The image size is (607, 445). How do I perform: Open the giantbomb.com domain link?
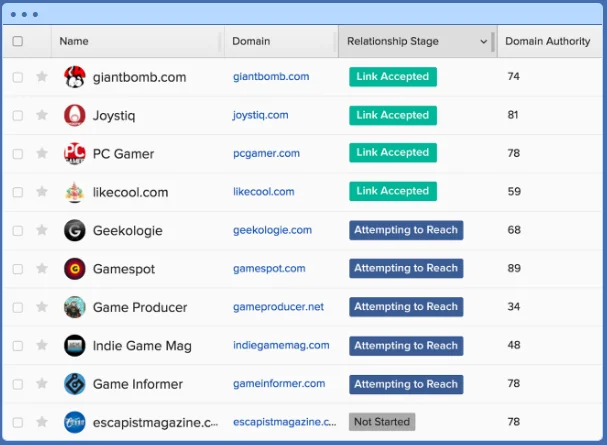pyautogui.click(x=271, y=77)
